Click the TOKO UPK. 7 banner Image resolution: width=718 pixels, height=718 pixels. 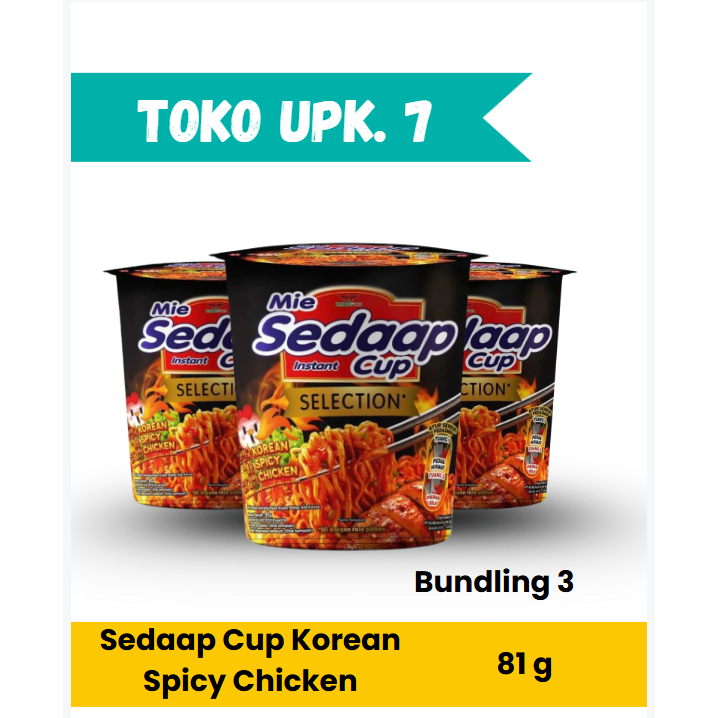pyautogui.click(x=301, y=117)
